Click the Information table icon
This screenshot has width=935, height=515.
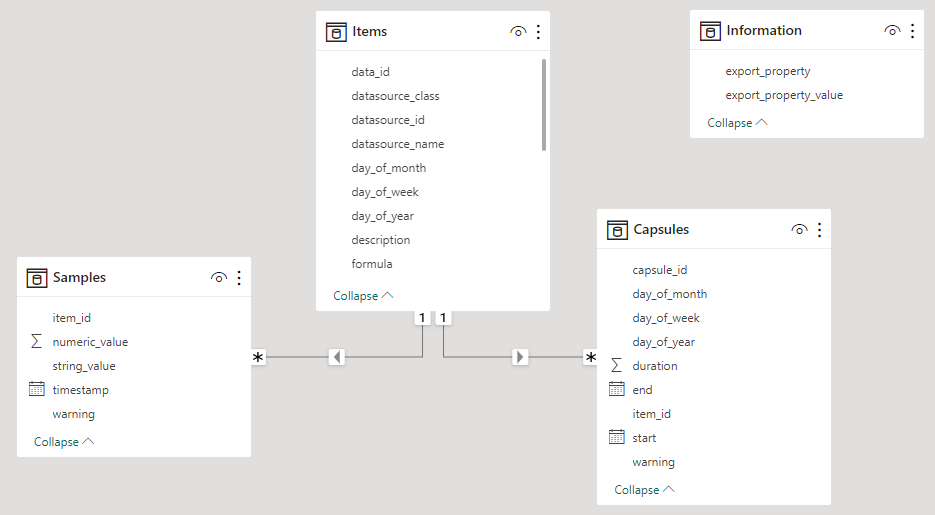(x=711, y=31)
